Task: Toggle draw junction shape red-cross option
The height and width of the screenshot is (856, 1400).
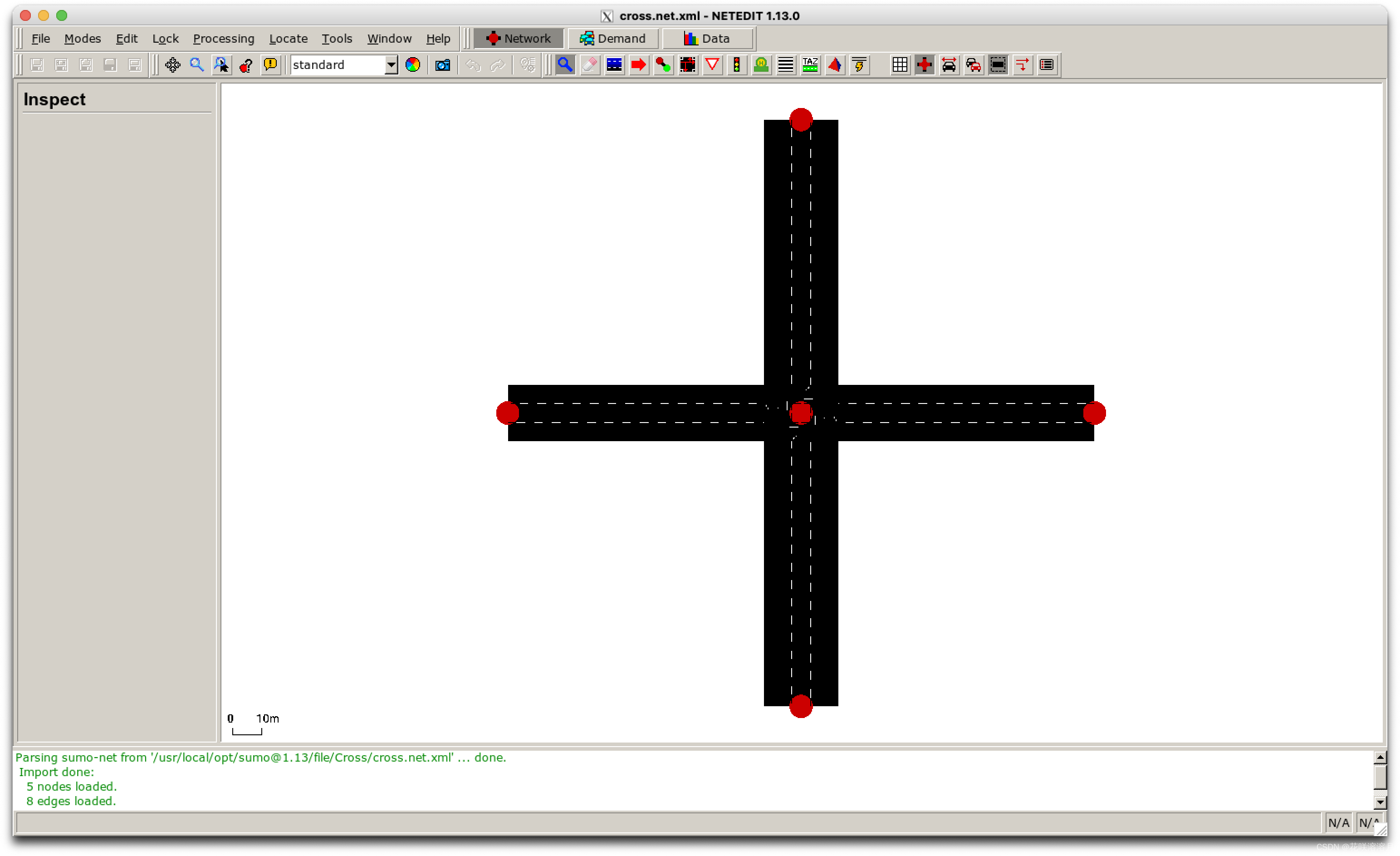Action: pyautogui.click(x=925, y=65)
